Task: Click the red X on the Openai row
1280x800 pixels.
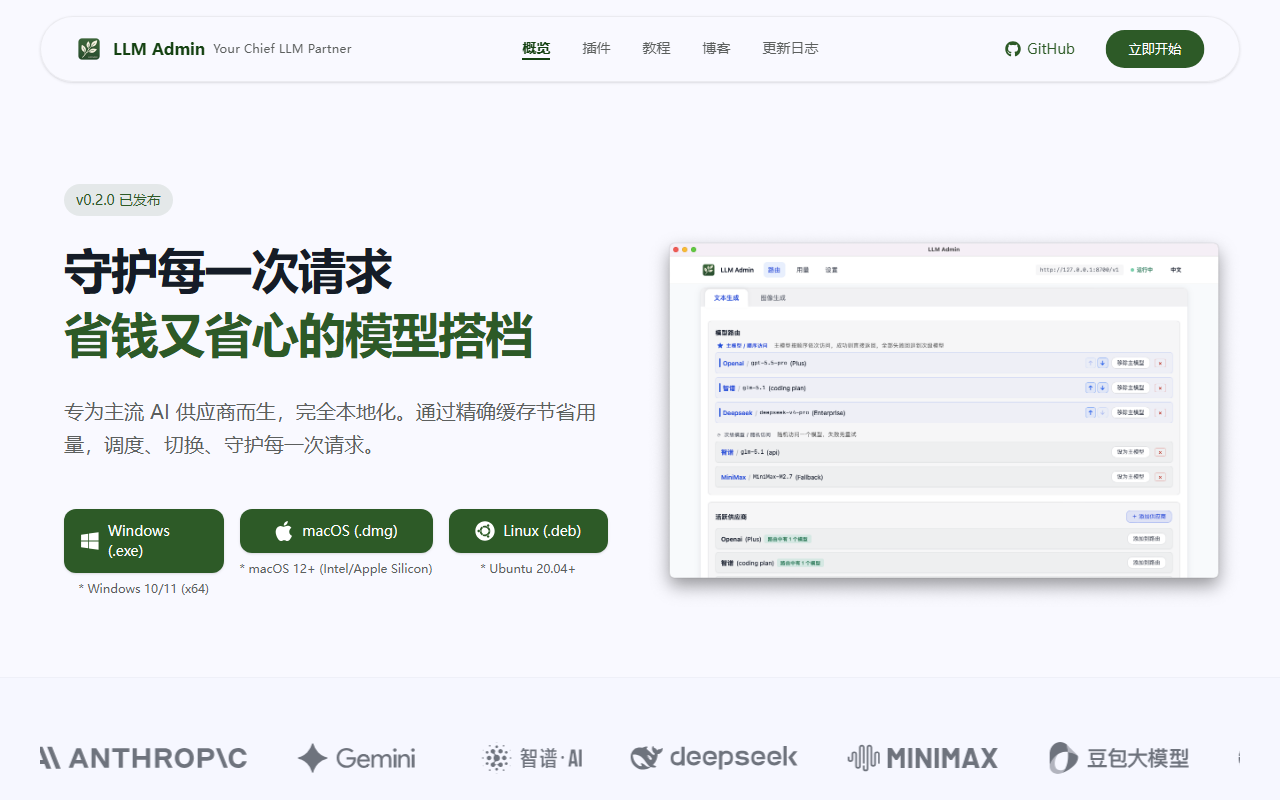Action: tap(1160, 363)
